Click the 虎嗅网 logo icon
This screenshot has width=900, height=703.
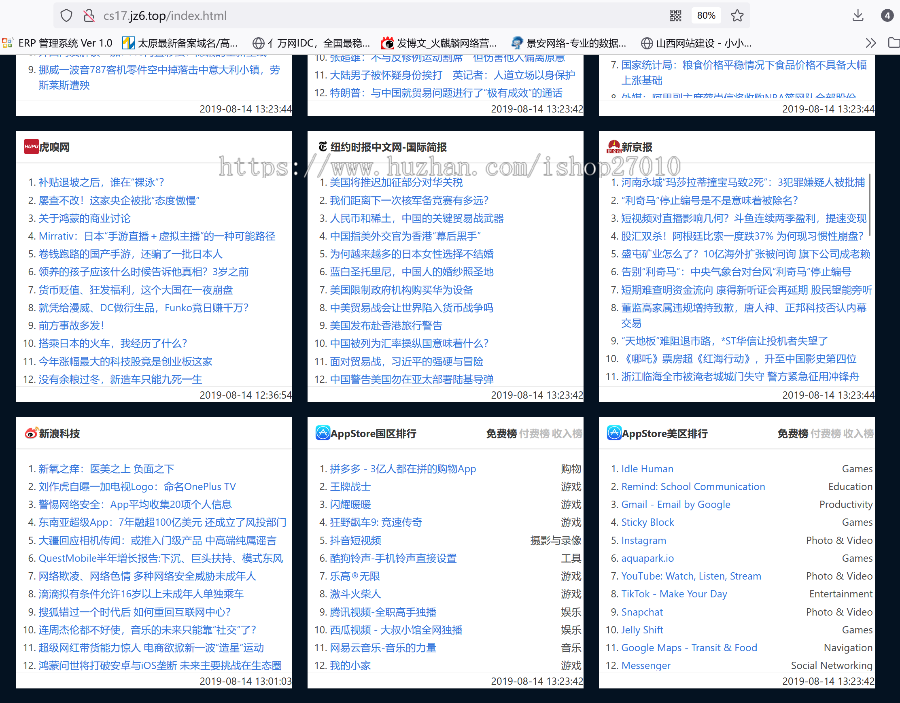31,147
